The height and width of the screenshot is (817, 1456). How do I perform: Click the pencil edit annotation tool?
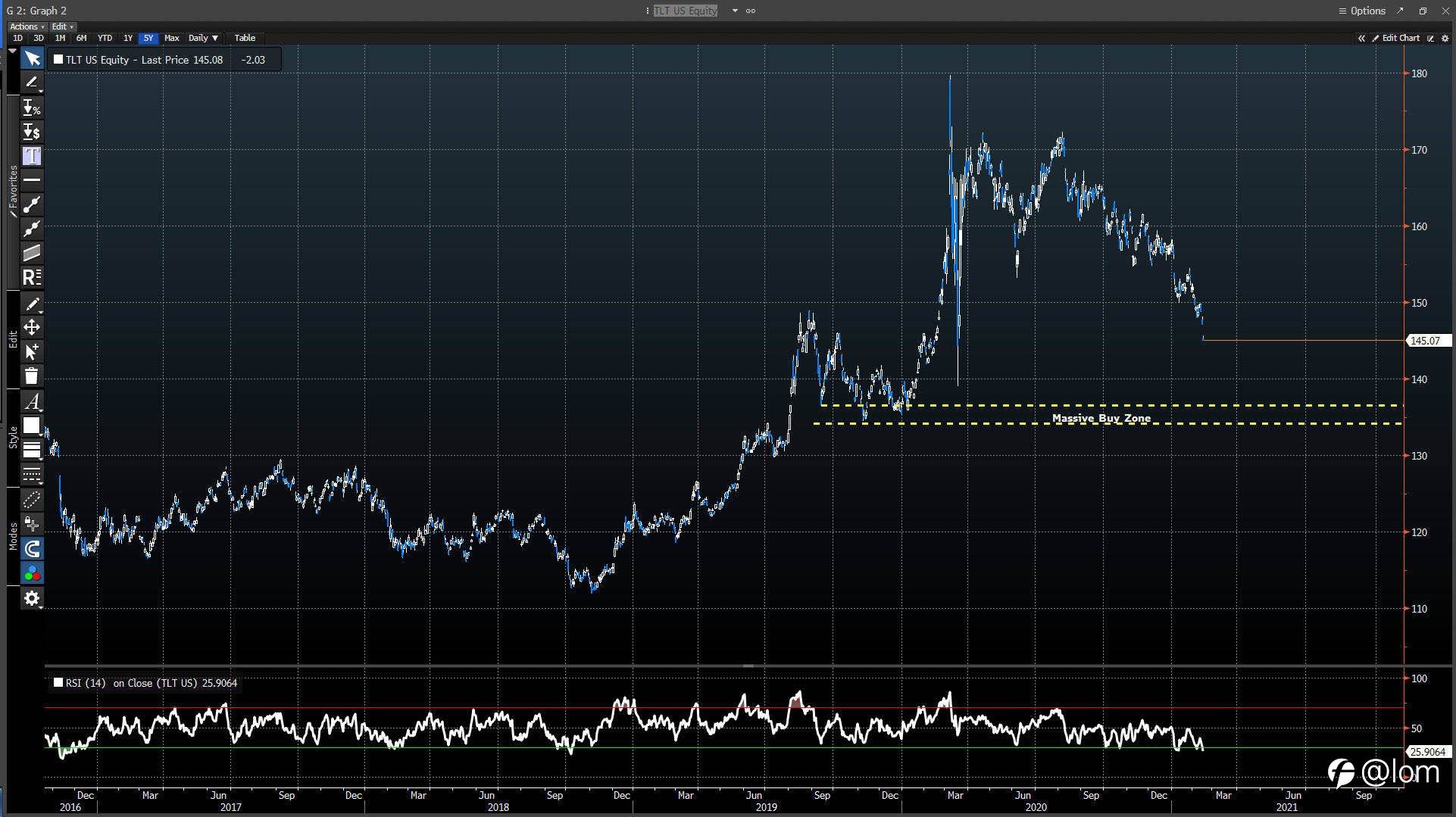[x=32, y=304]
